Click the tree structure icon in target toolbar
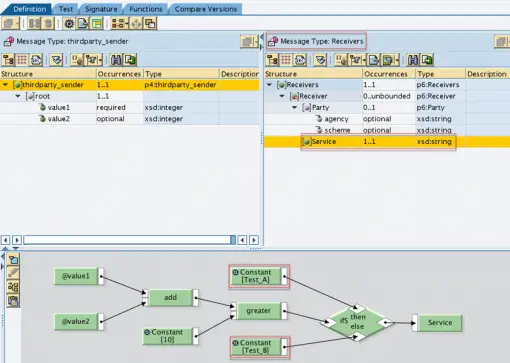This screenshot has width=510, height=363. 272,60
